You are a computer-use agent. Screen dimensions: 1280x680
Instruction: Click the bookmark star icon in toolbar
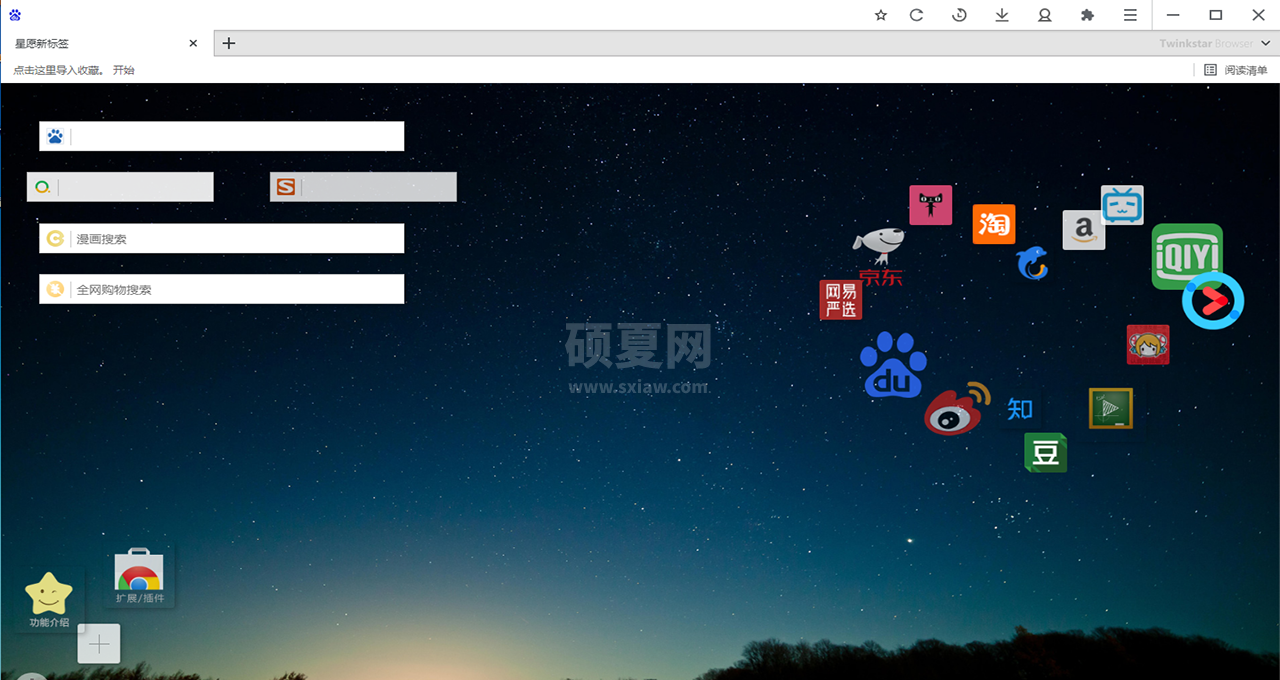[x=881, y=15]
